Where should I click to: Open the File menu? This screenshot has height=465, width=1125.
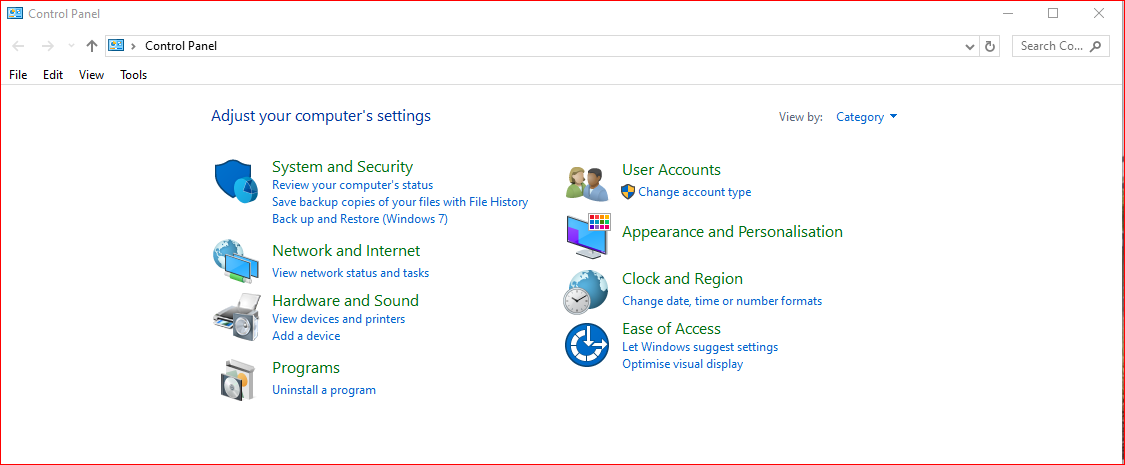[18, 75]
